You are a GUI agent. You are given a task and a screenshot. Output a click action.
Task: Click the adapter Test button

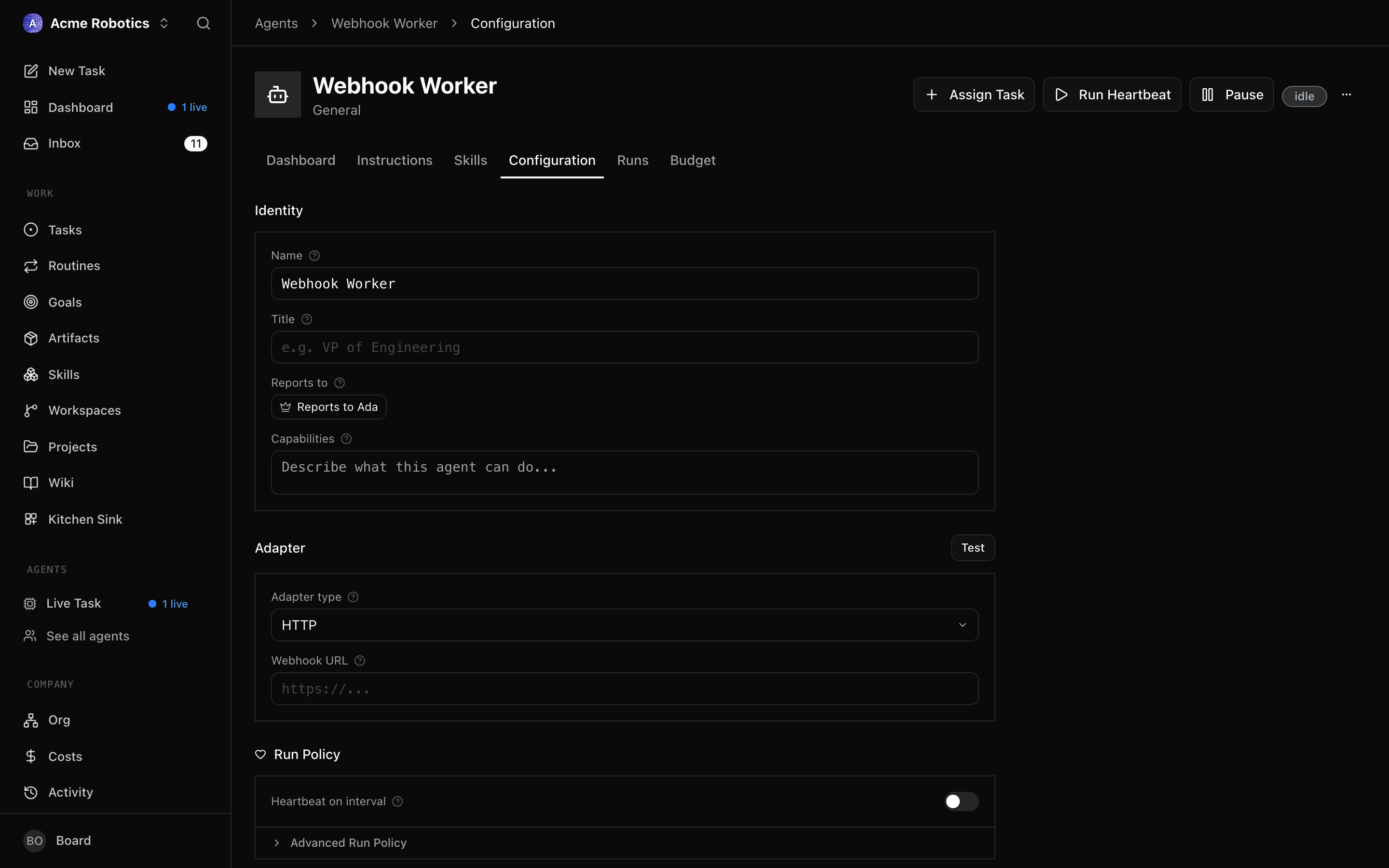972,548
